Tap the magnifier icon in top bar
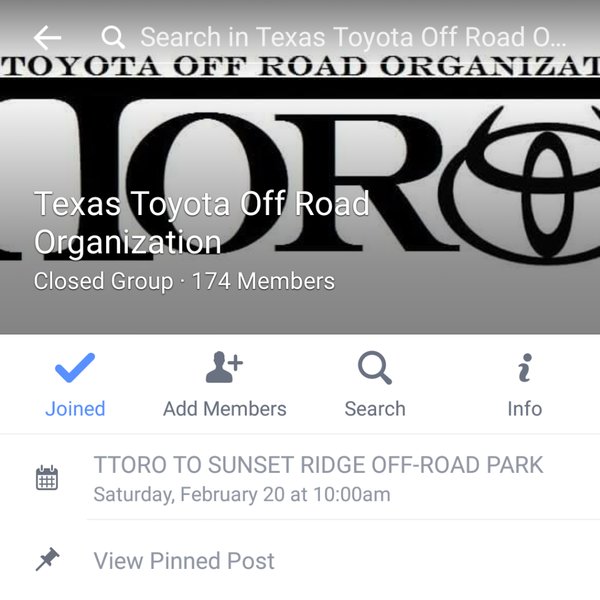 [113, 37]
